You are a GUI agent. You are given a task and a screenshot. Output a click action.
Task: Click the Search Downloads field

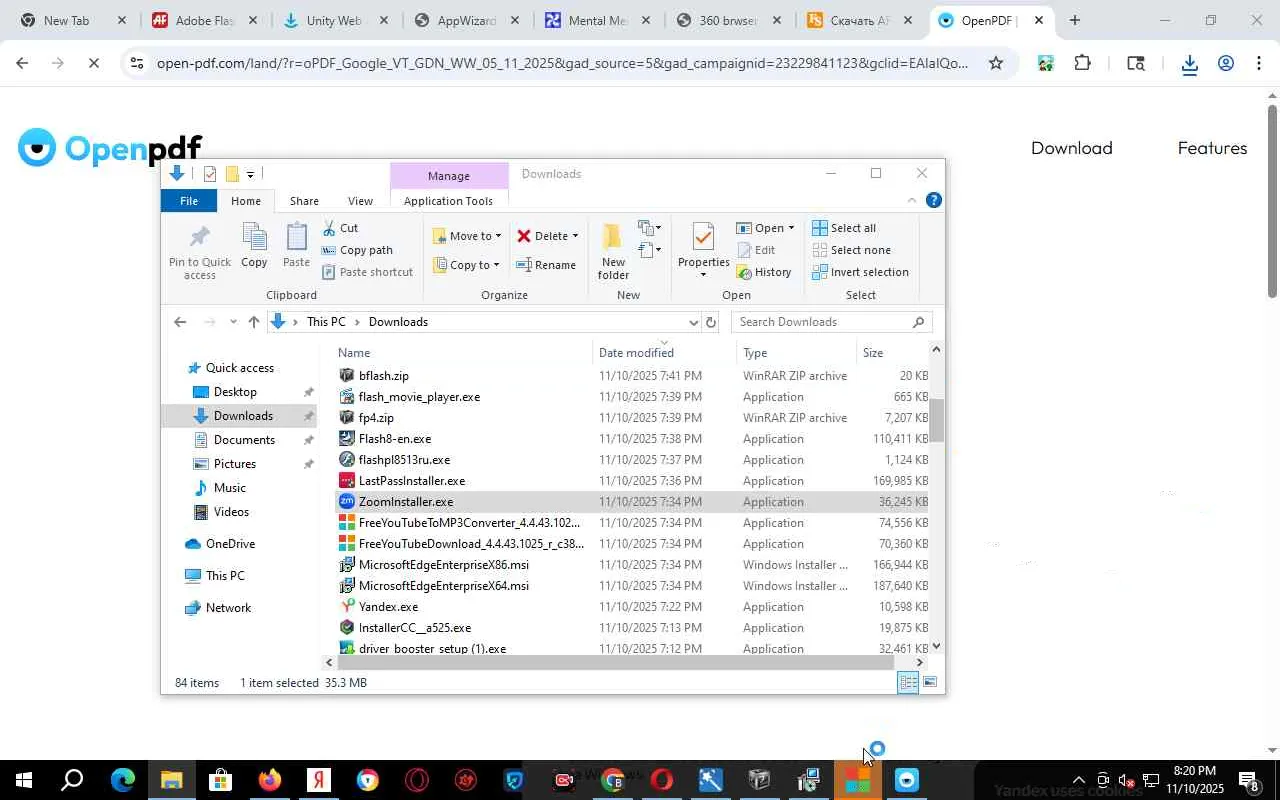(x=832, y=322)
